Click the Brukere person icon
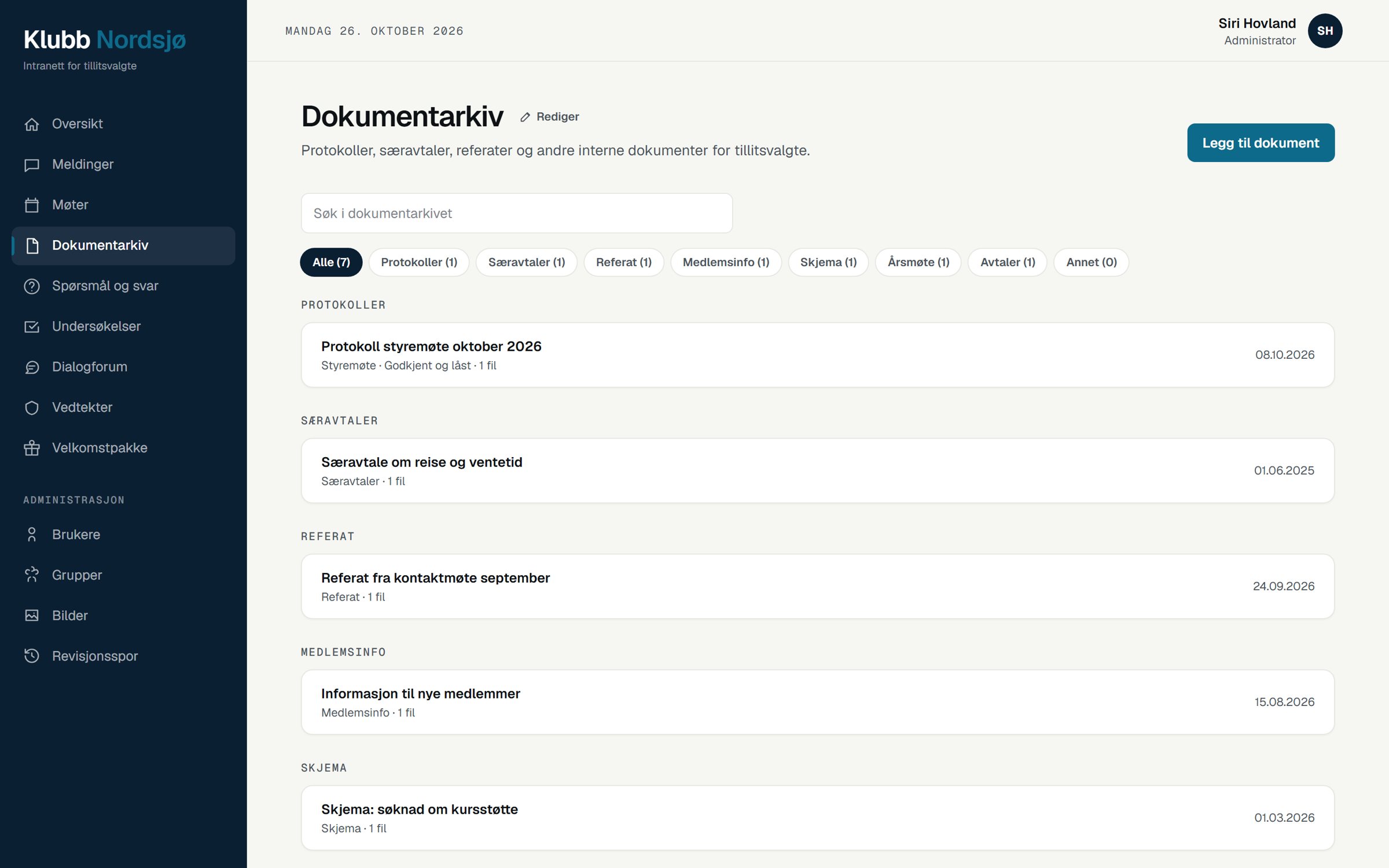Image resolution: width=1389 pixels, height=868 pixels. tap(32, 535)
